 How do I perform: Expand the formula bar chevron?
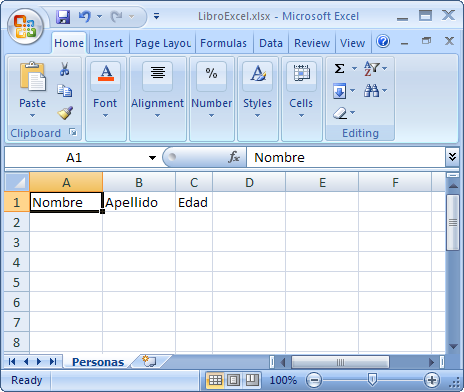(452, 157)
